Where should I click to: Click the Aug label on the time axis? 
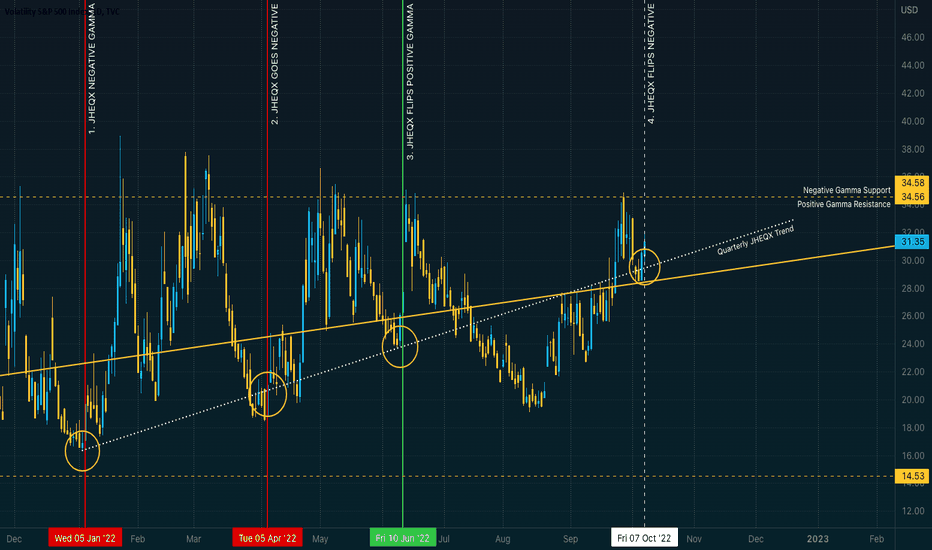click(502, 539)
